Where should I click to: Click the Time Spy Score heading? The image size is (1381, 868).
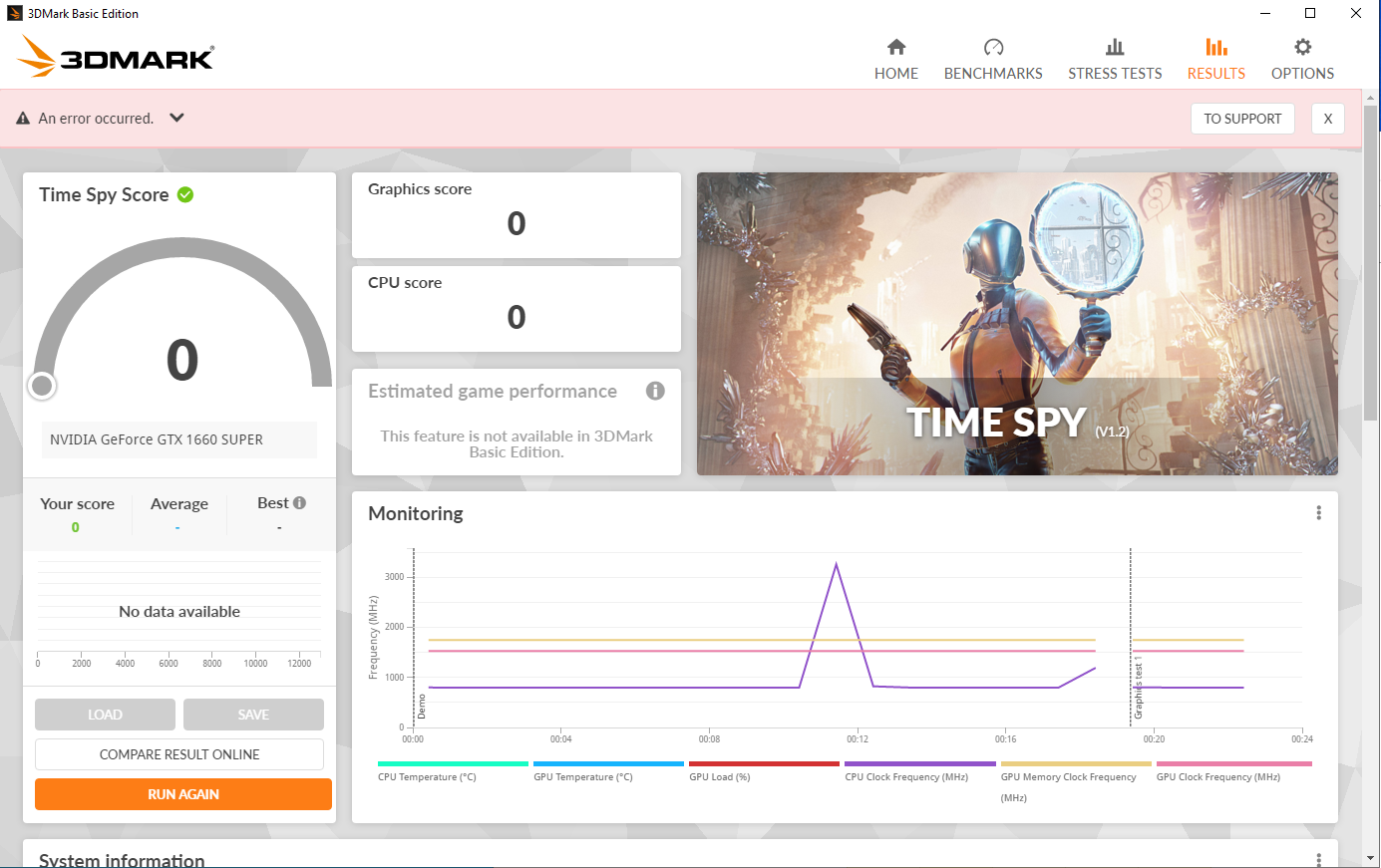click(104, 194)
